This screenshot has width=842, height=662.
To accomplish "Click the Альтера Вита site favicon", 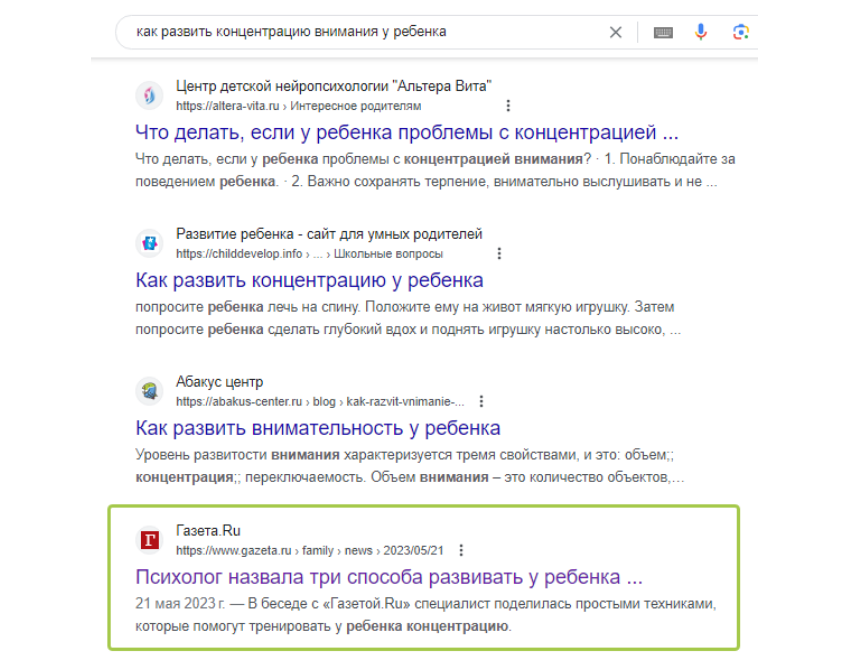I will [x=149, y=95].
